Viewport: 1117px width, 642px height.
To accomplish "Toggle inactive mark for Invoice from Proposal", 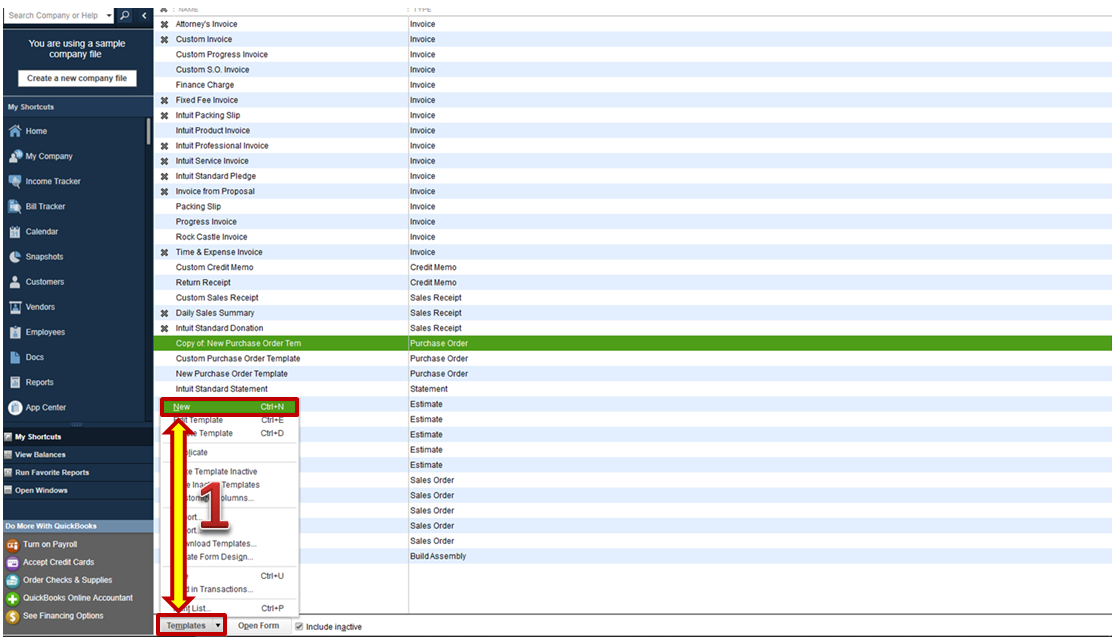I will coord(165,192).
